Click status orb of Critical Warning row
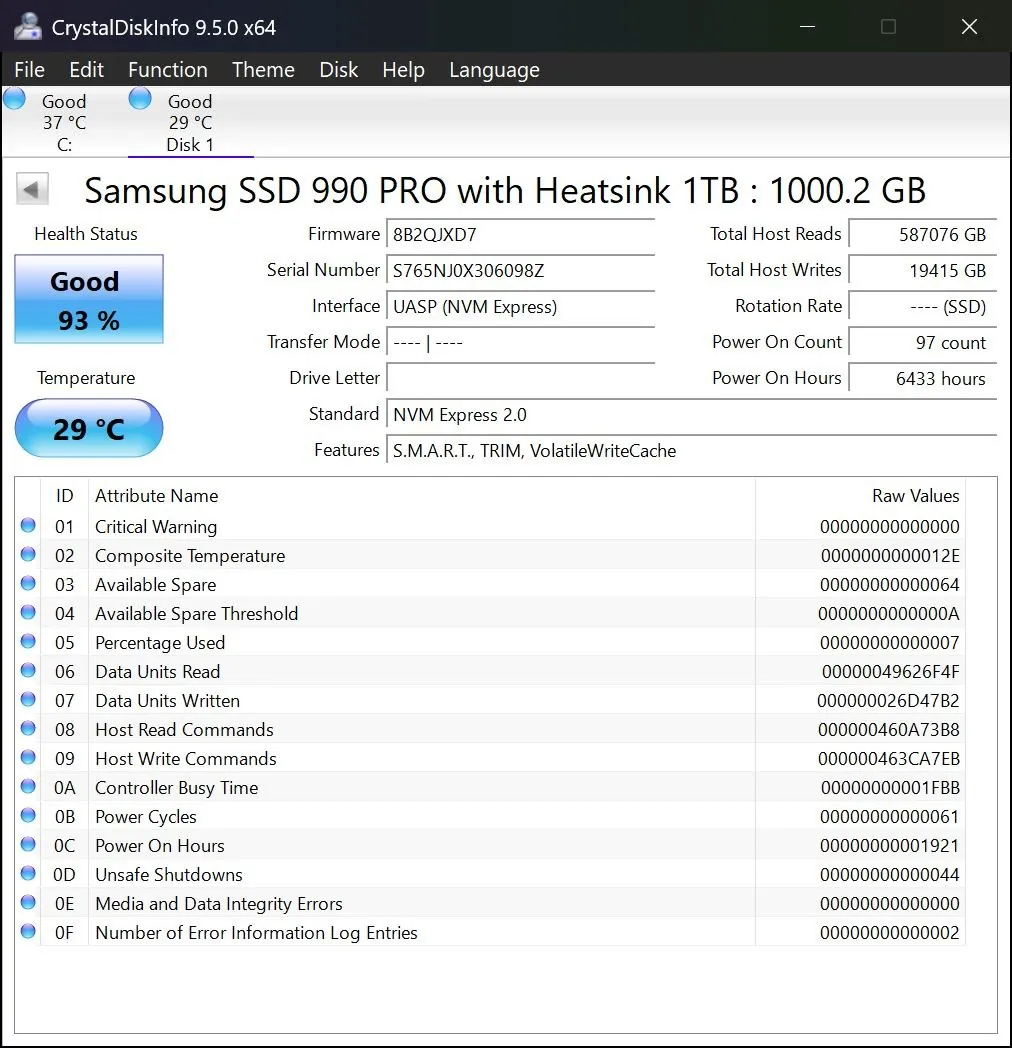Screen dimensions: 1012x1048 click(28, 525)
